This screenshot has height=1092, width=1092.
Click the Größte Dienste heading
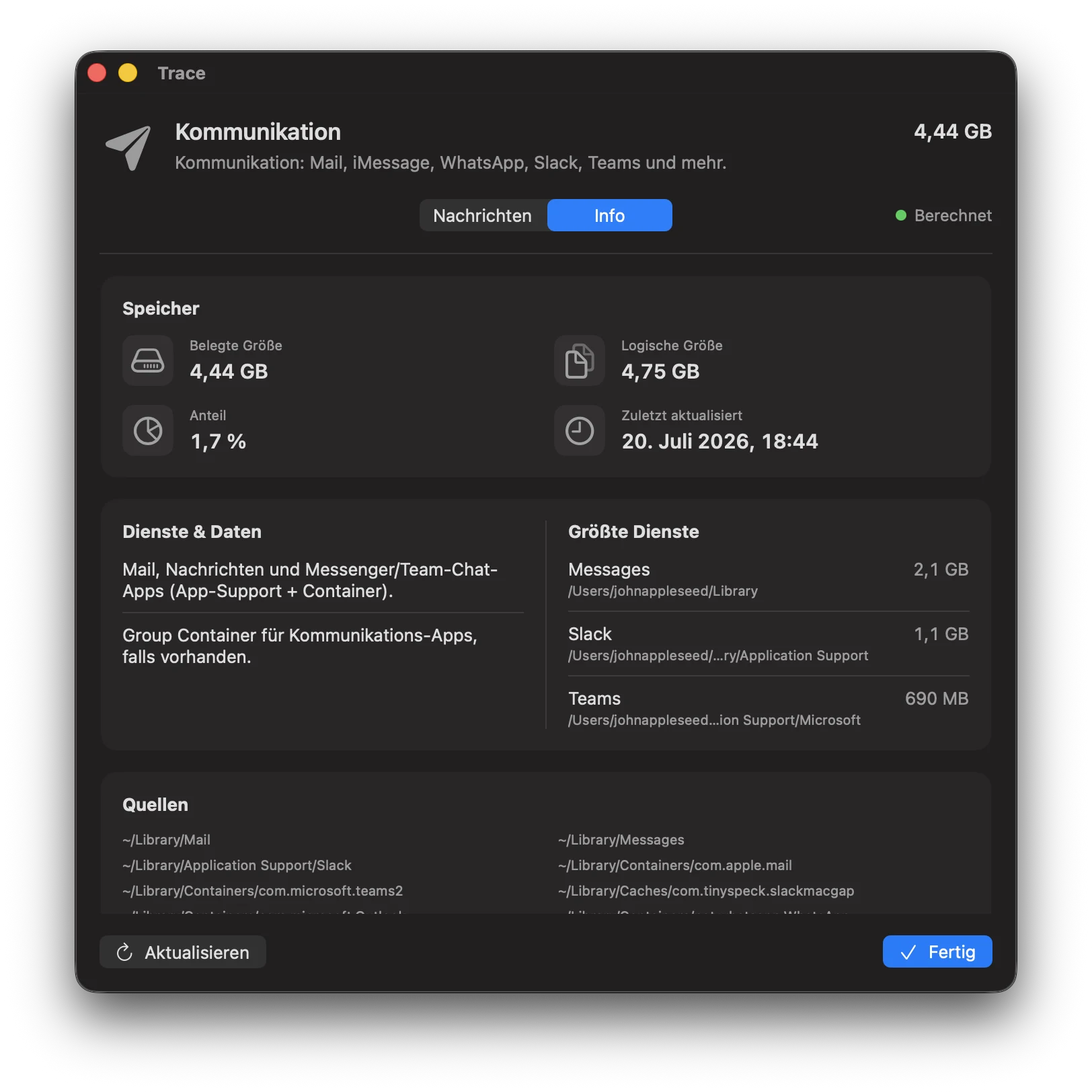pyautogui.click(x=633, y=532)
